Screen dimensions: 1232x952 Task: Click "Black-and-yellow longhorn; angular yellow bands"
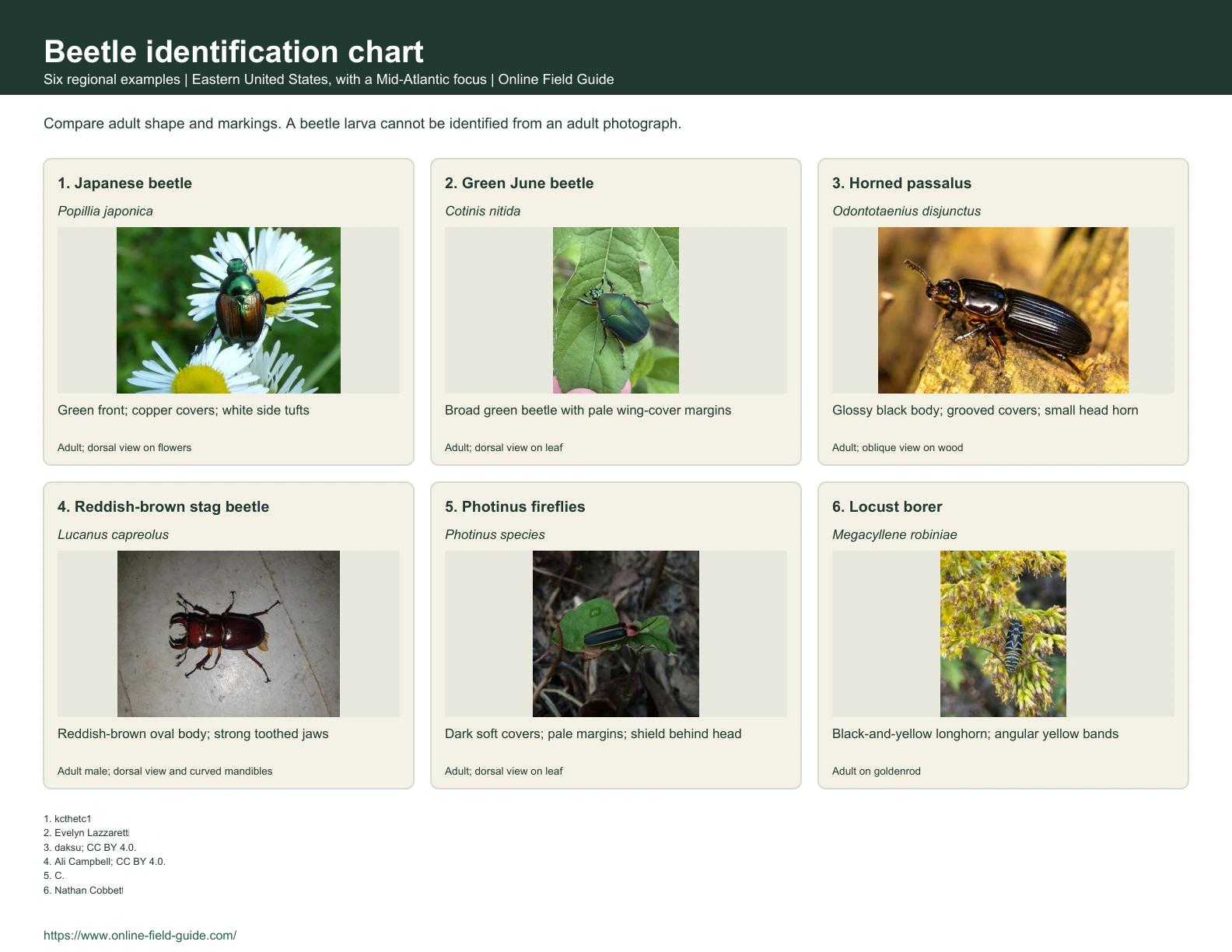click(975, 733)
